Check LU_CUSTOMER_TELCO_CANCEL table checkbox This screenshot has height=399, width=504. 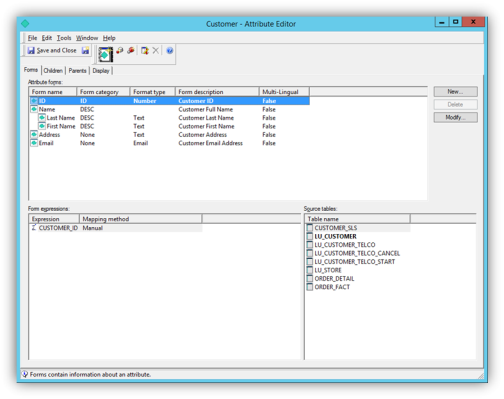[x=310, y=253]
